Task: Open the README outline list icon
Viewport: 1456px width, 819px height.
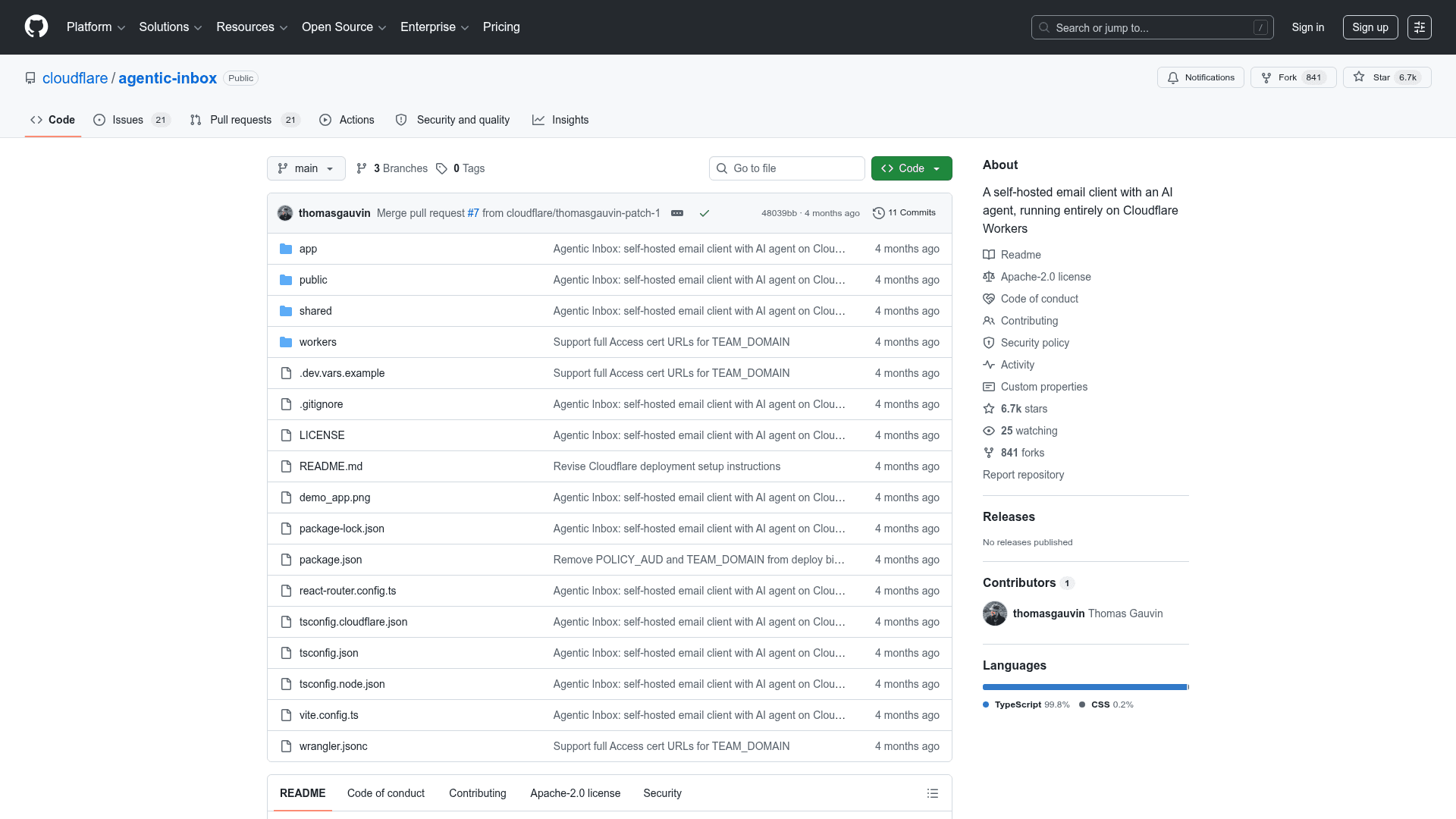Action: 933,793
